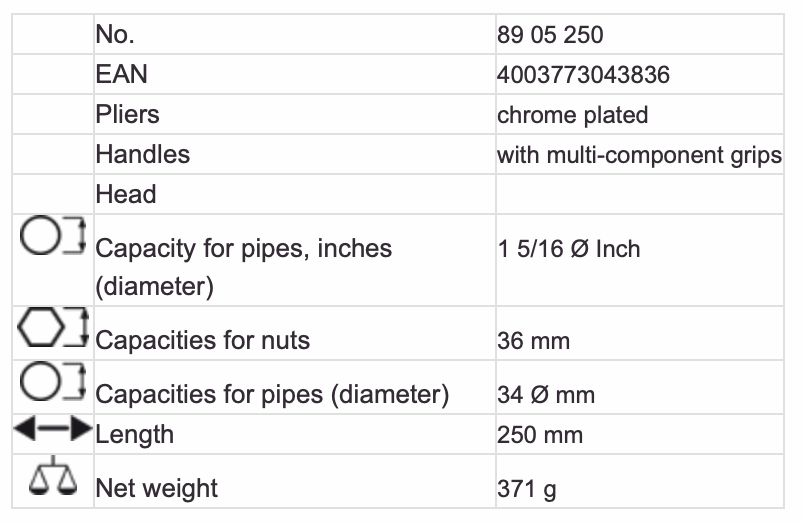This screenshot has height=524, width=802.
Task: Click the 'Capacities for nuts' label
Action: [x=202, y=340]
